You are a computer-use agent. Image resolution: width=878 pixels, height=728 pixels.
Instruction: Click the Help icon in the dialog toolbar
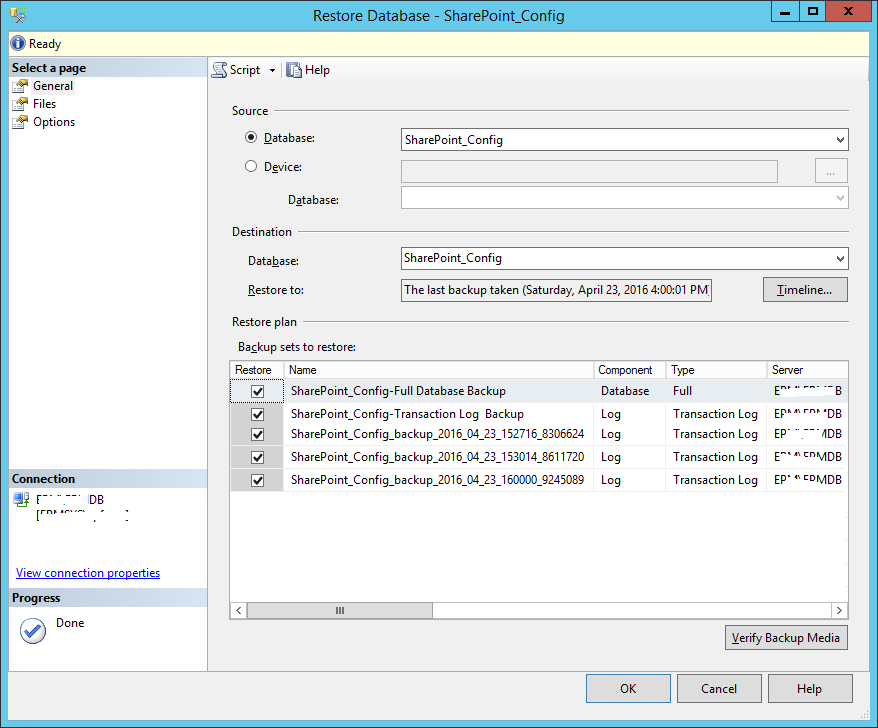pos(294,69)
